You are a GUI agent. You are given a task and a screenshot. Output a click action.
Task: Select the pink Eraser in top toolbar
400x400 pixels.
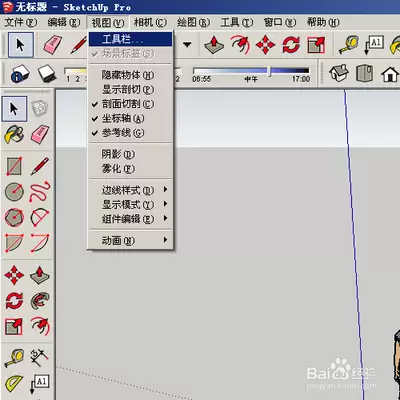[52, 45]
